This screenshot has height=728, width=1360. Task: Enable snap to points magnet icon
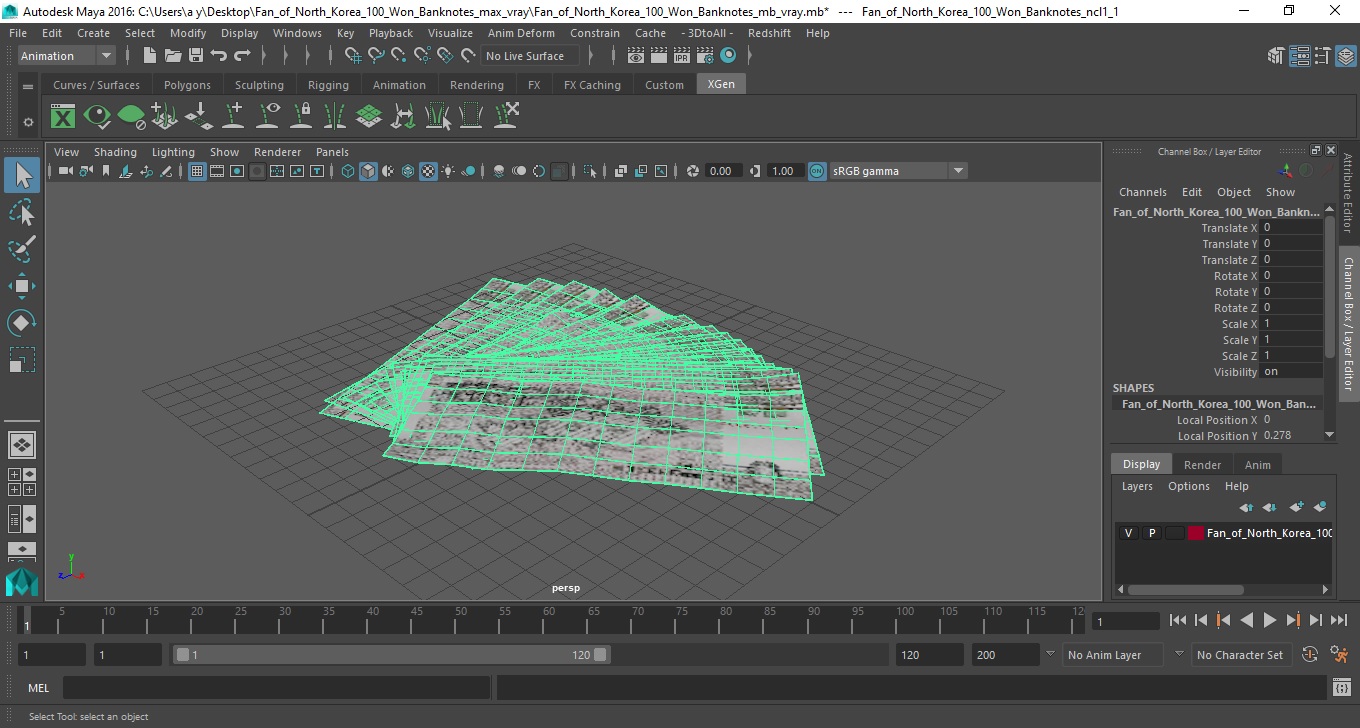399,56
